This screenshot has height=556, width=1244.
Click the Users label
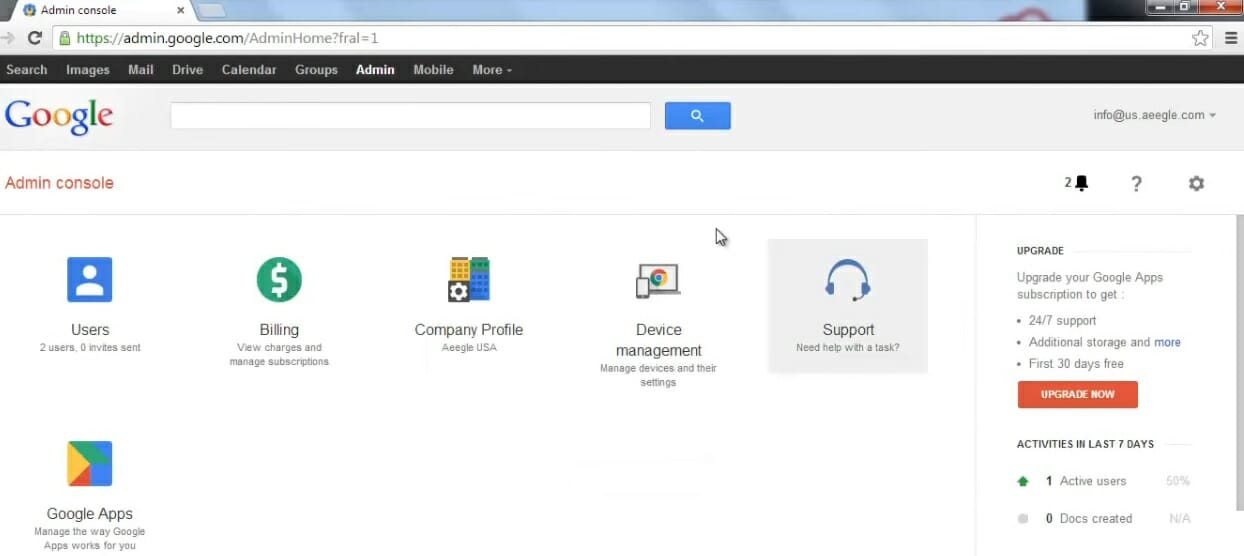(x=90, y=330)
